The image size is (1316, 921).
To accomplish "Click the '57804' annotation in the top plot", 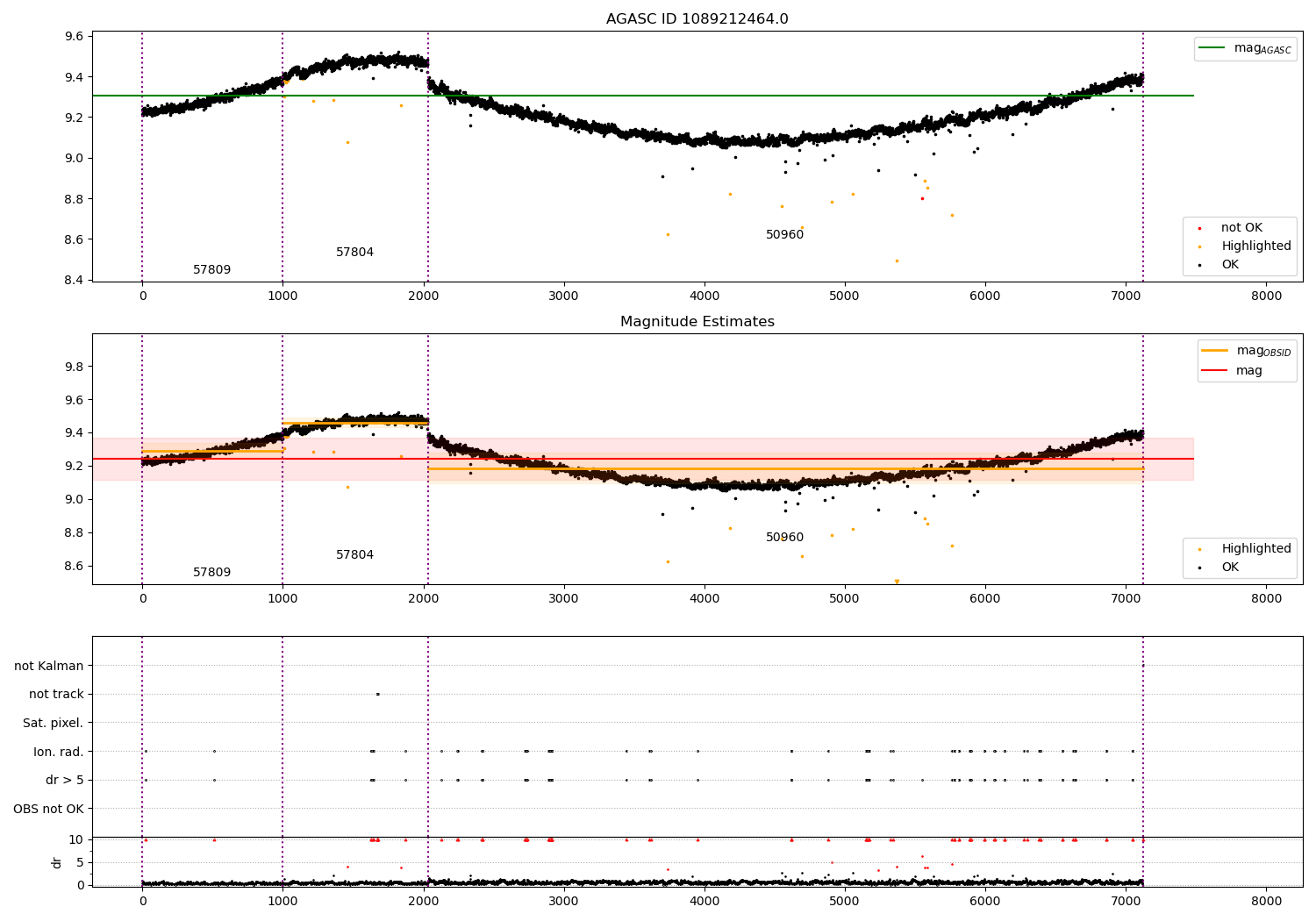I will coord(354,253).
